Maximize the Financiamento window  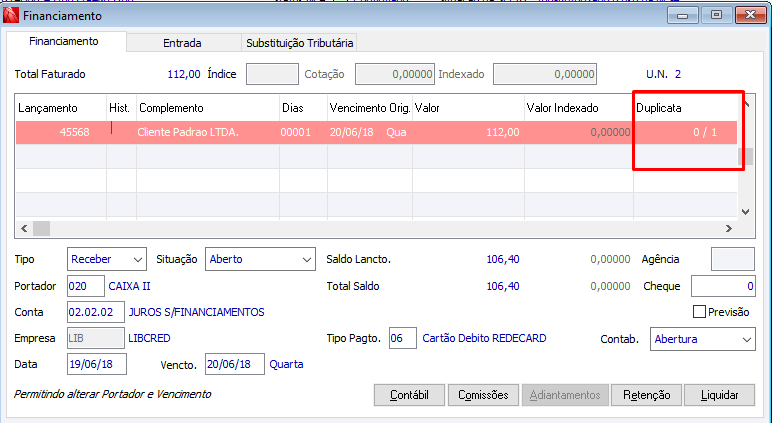[x=716, y=15]
